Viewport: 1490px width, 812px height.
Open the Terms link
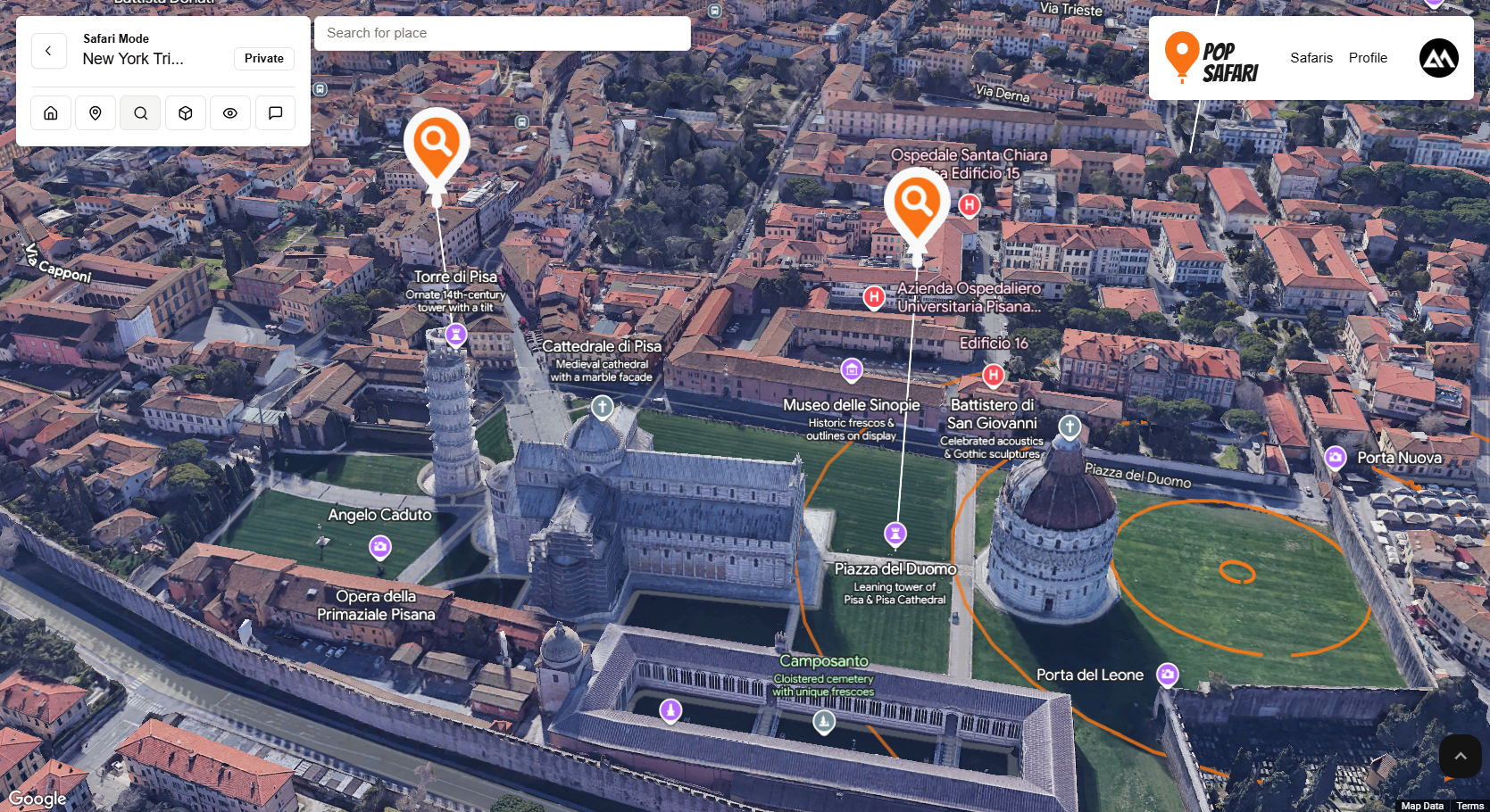[x=1469, y=806]
